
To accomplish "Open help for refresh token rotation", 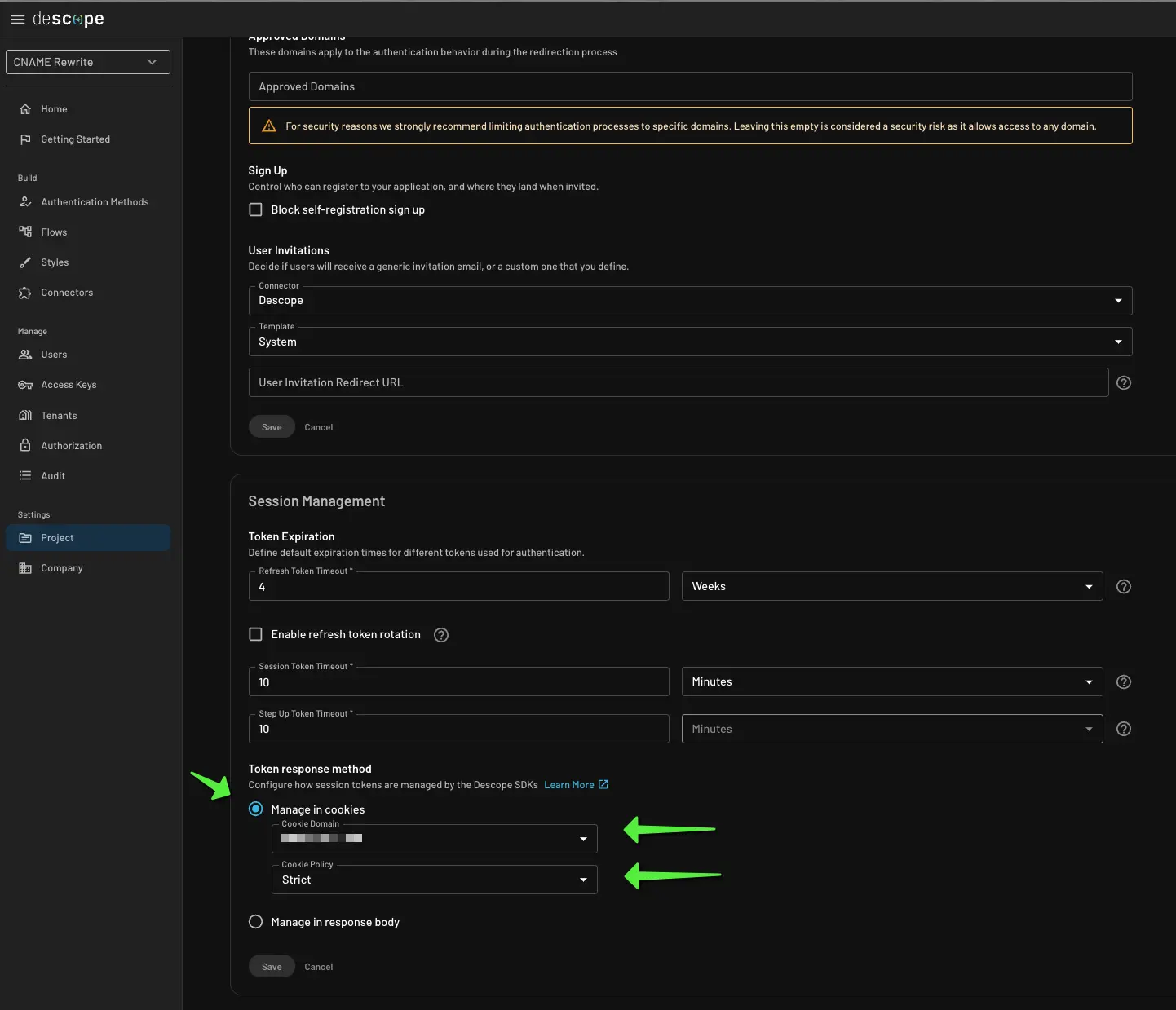I will tap(441, 635).
